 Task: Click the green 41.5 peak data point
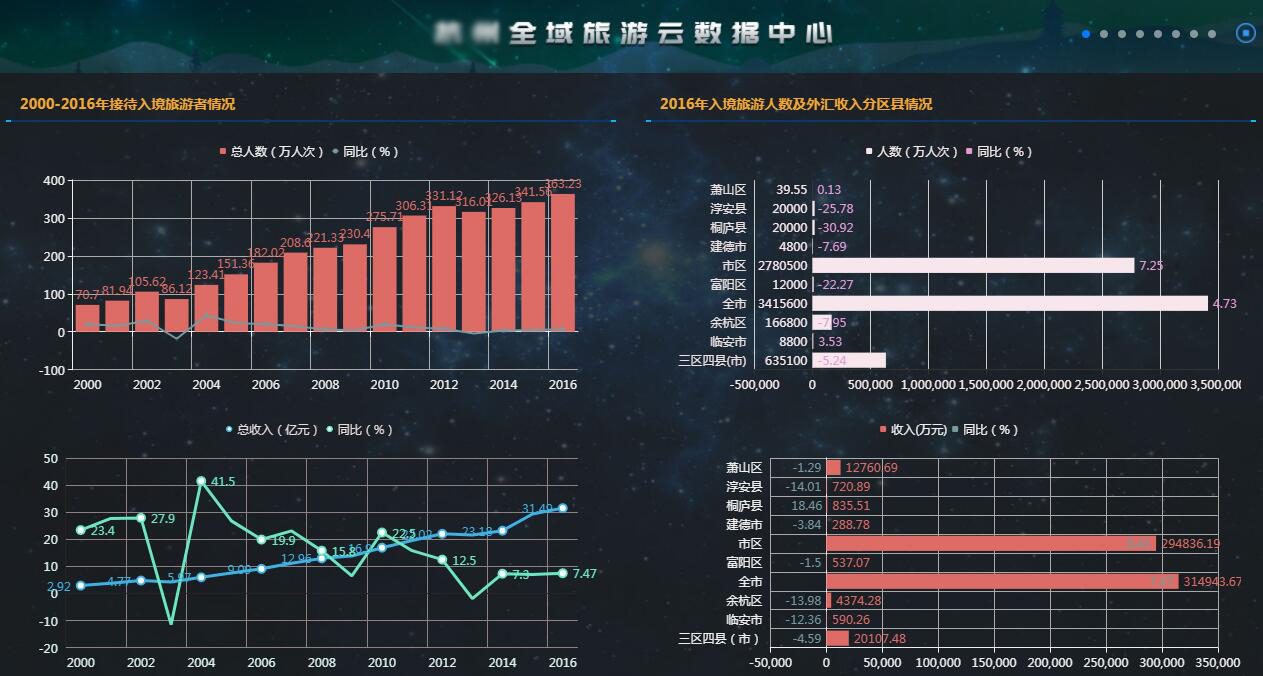point(201,481)
